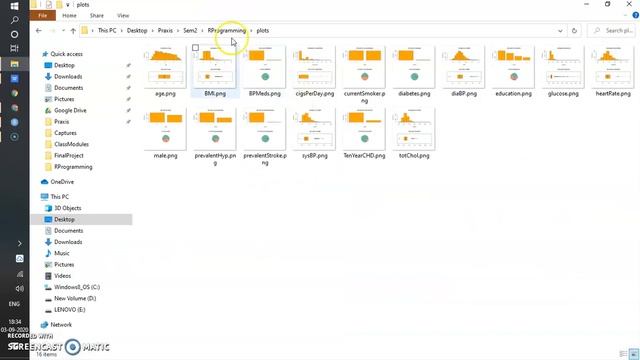Select Network in navigation pane

[x=61, y=325]
